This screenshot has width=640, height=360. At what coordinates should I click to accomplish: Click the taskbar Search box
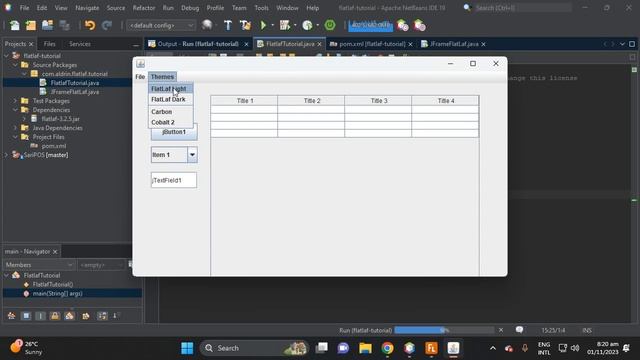tap(254, 348)
